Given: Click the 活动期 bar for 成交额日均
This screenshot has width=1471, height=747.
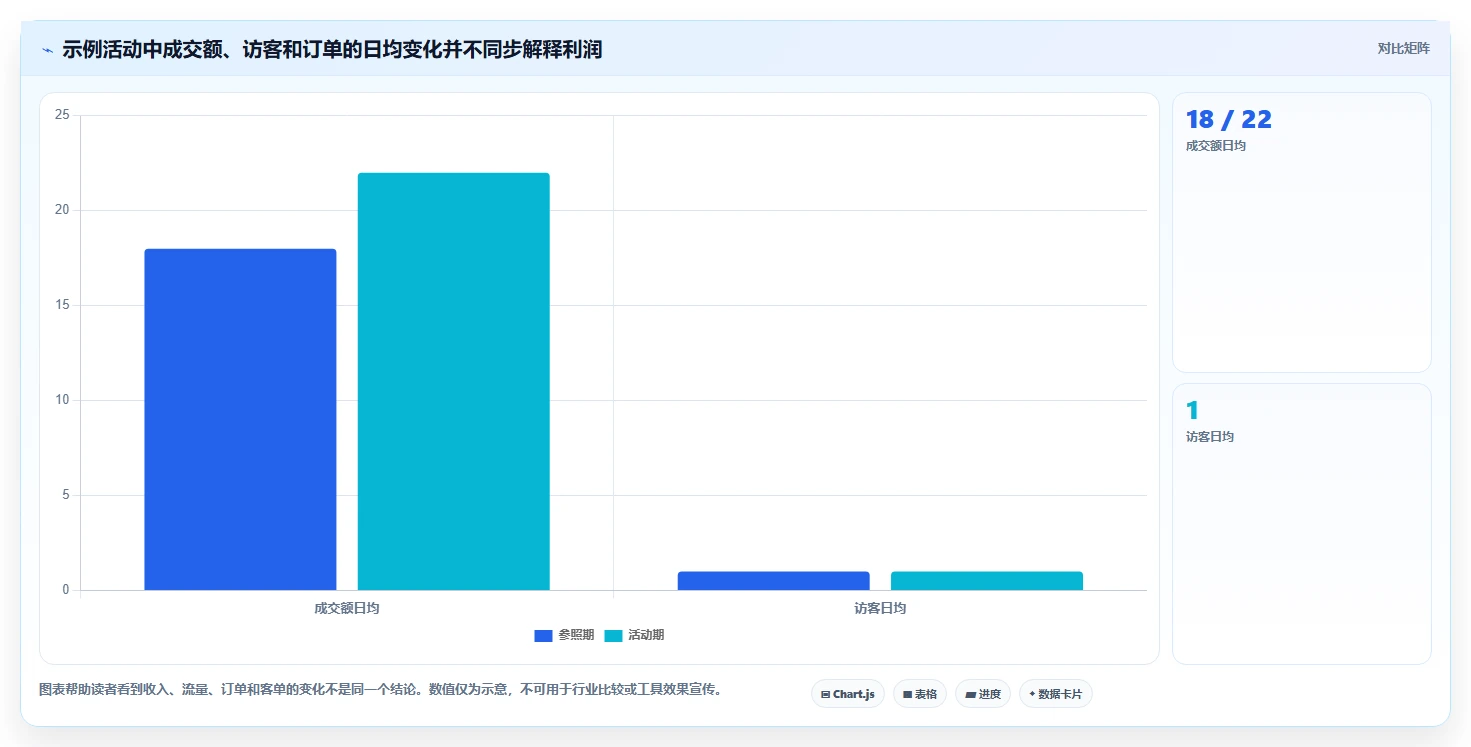Looking at the screenshot, I should [x=454, y=382].
